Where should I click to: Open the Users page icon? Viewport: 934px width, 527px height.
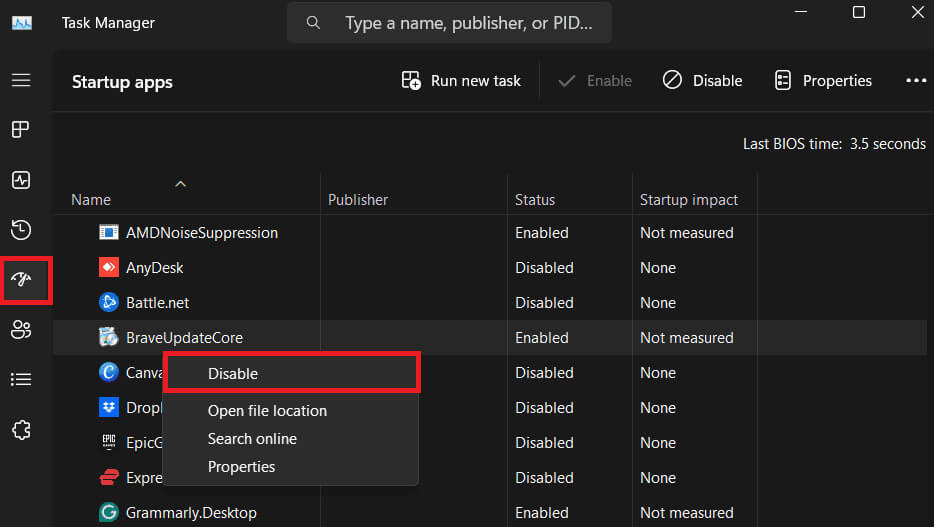tap(21, 330)
